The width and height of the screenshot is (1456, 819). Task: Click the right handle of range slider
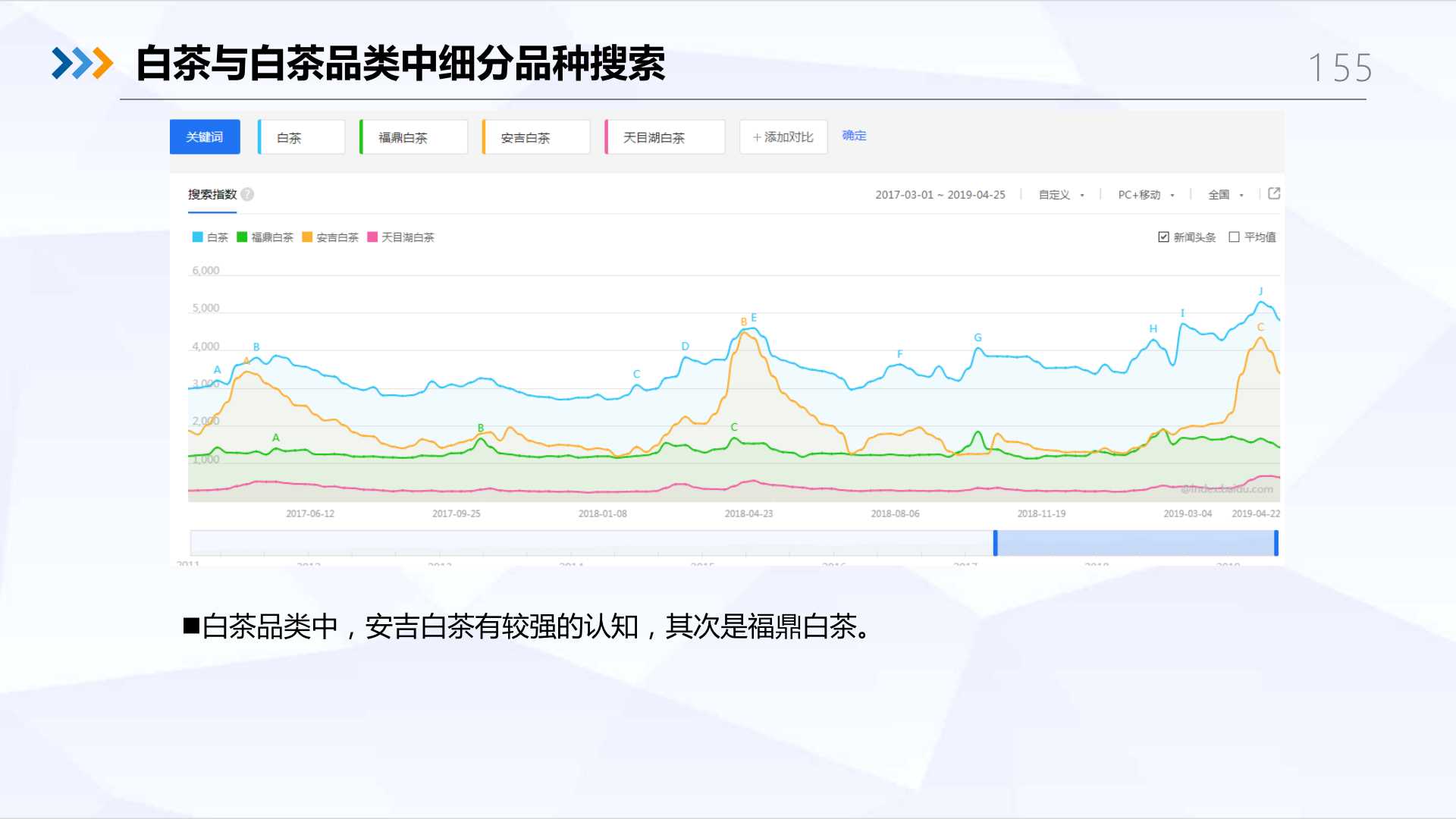(1276, 543)
